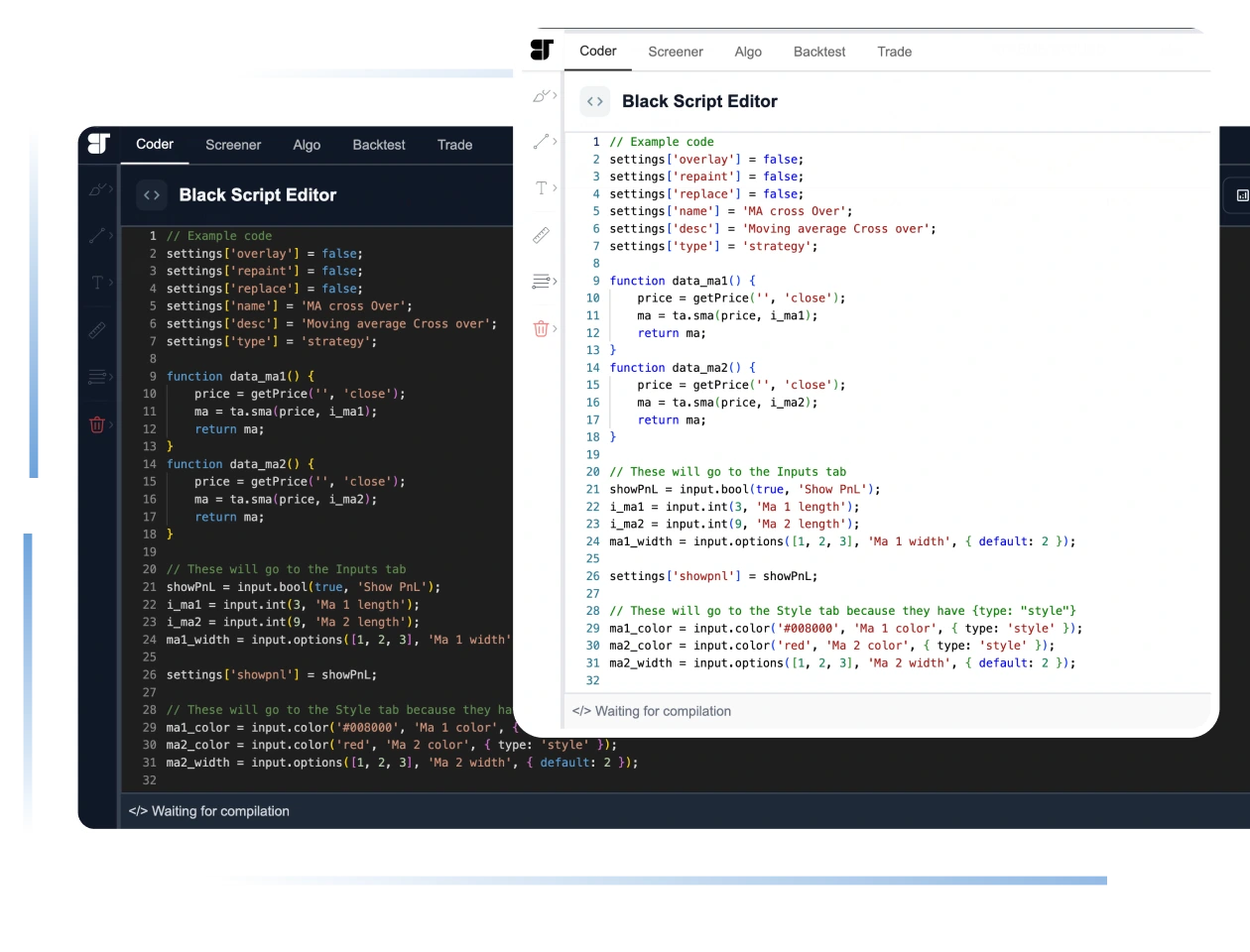Expand the horizontal lines tool chevron in light sidebar
This screenshot has height=952, width=1250.
click(x=555, y=282)
